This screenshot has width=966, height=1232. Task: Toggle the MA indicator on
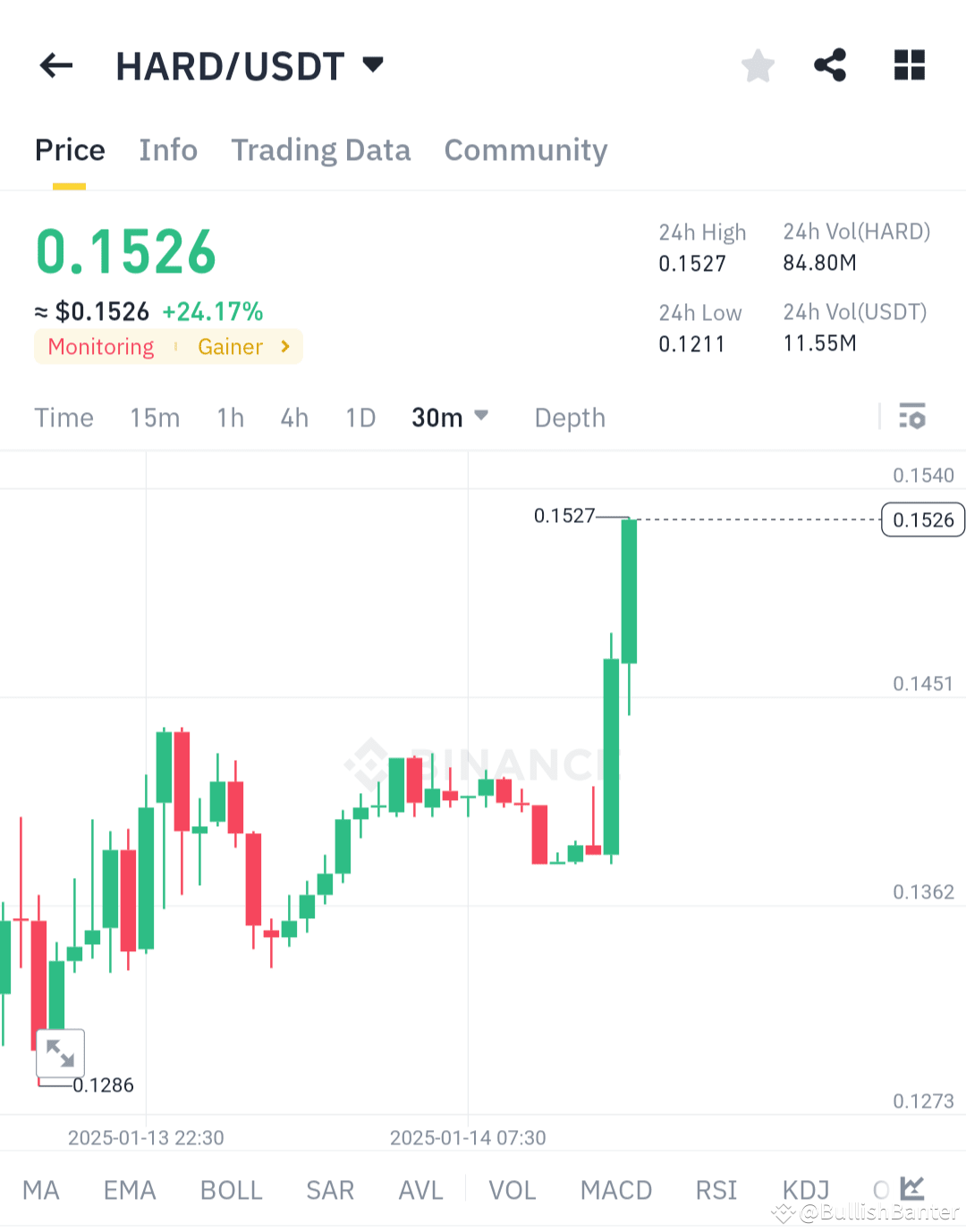pyautogui.click(x=41, y=1189)
